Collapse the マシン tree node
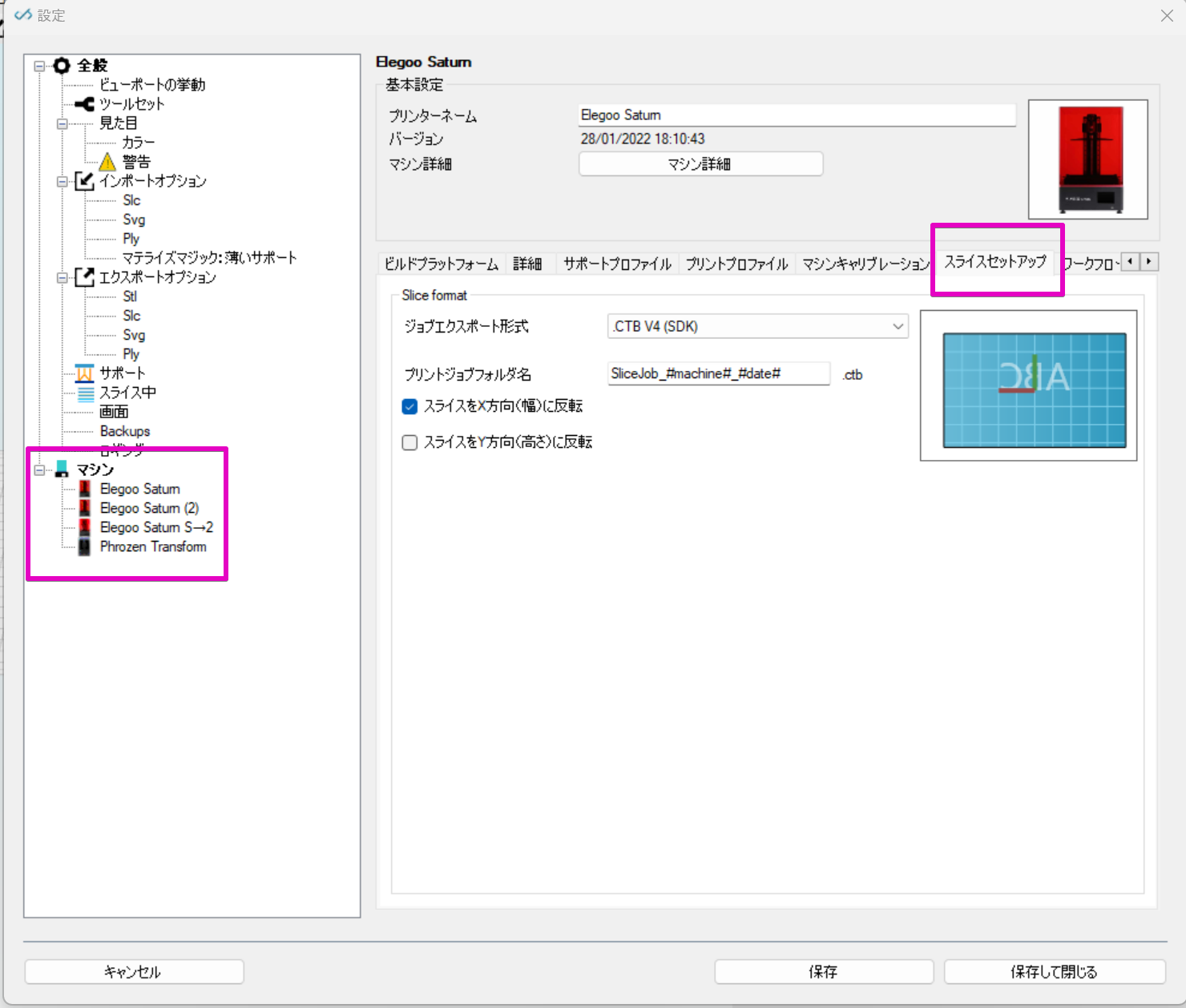1186x1008 pixels. click(39, 470)
